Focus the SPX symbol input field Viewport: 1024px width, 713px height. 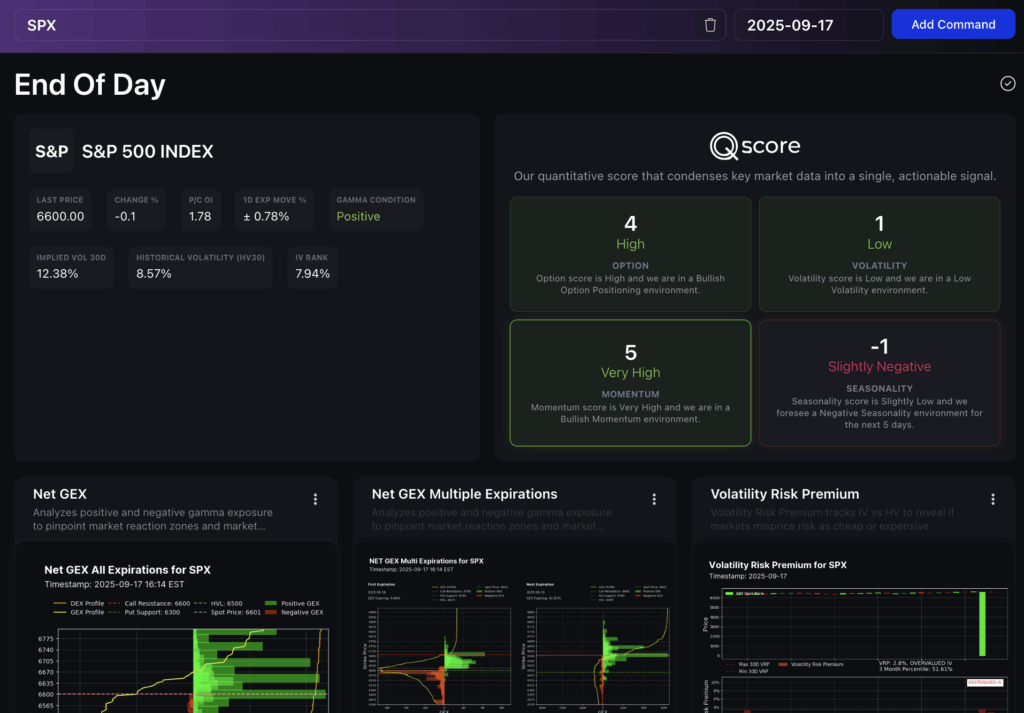click(x=370, y=25)
